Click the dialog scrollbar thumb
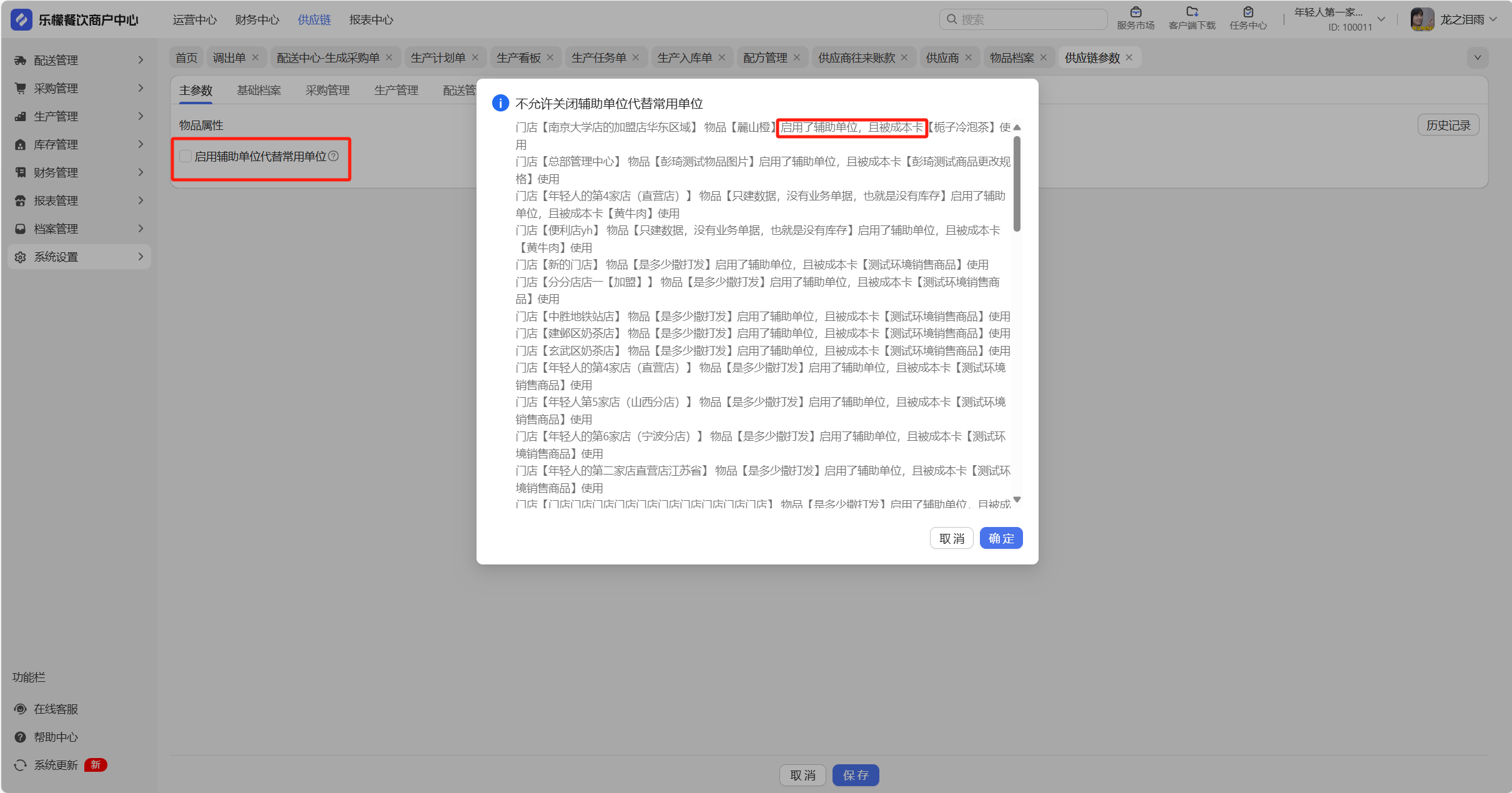Image resolution: width=1512 pixels, height=793 pixels. (1017, 184)
